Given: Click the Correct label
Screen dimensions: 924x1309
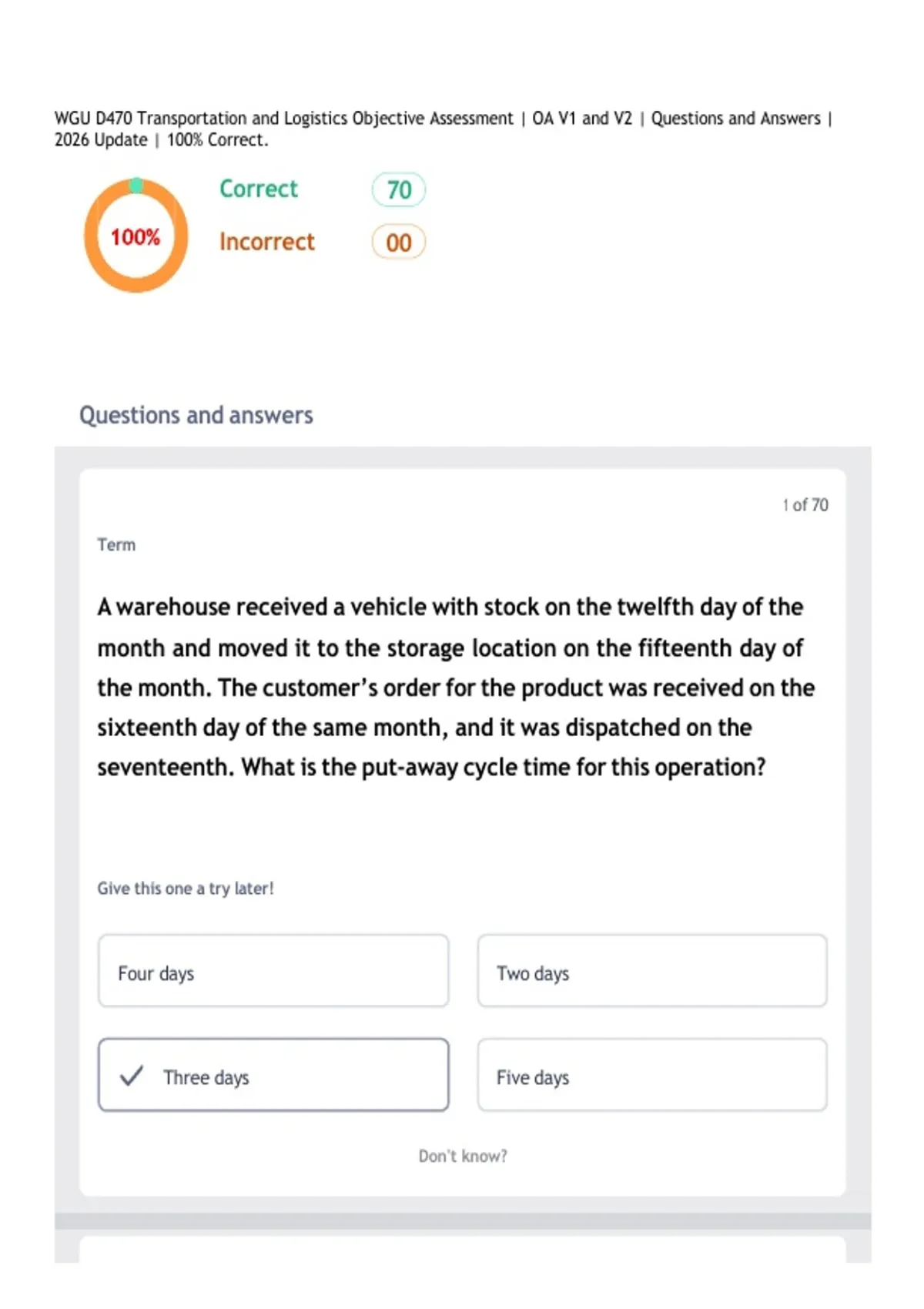Looking at the screenshot, I should [x=259, y=189].
